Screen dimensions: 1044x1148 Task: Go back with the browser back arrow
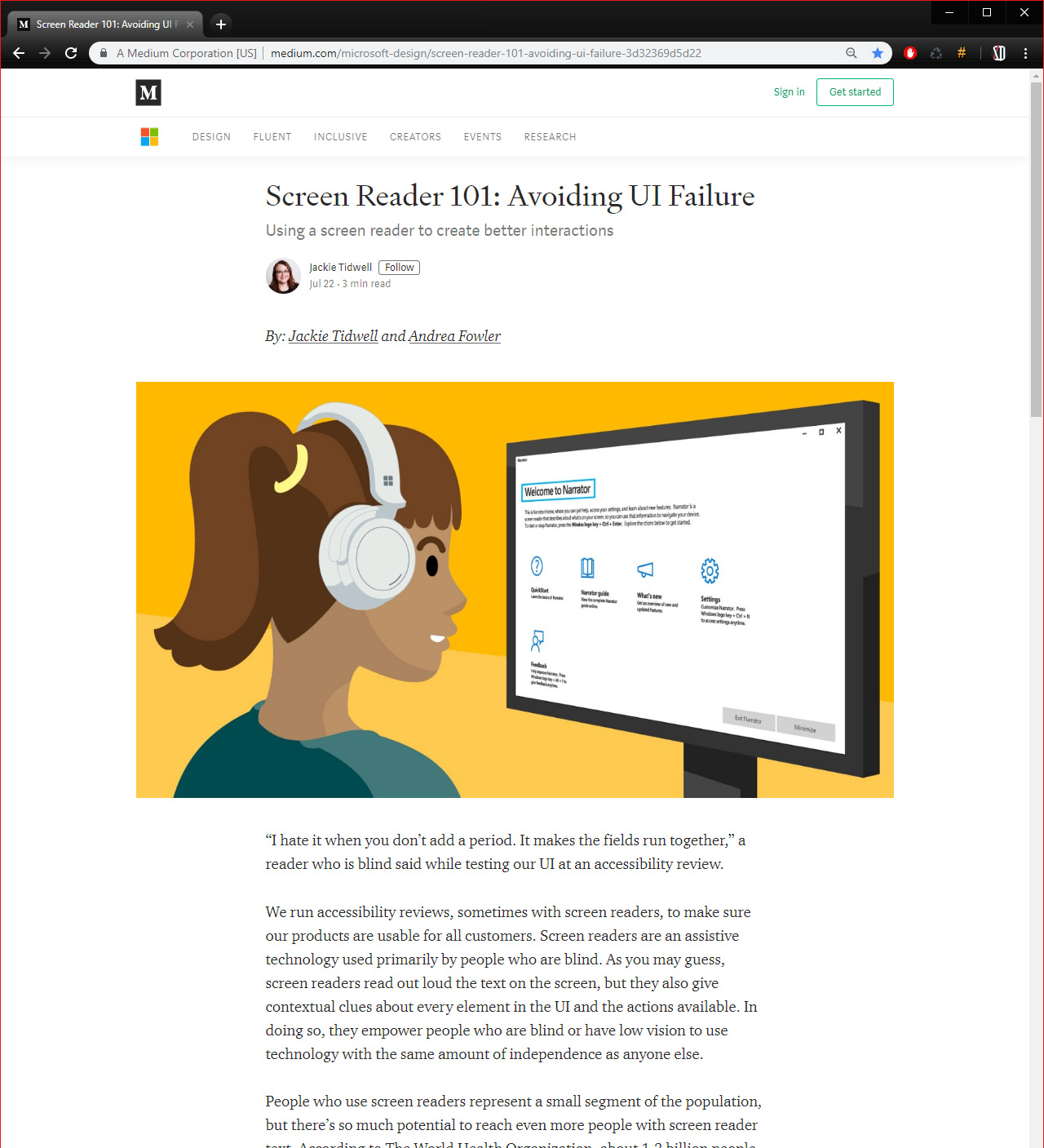click(19, 53)
